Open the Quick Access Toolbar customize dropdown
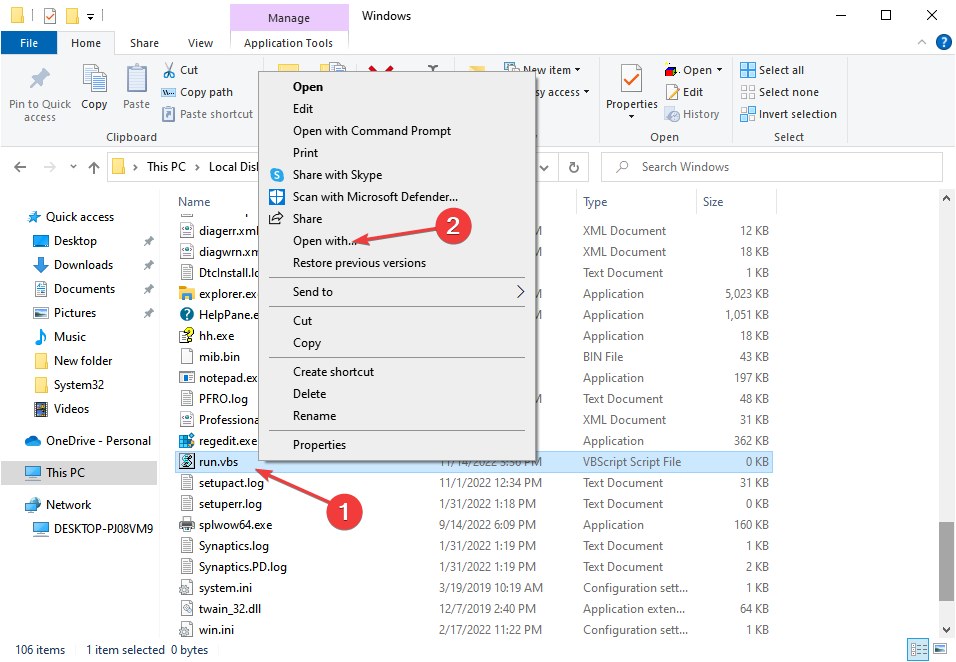 (x=90, y=16)
